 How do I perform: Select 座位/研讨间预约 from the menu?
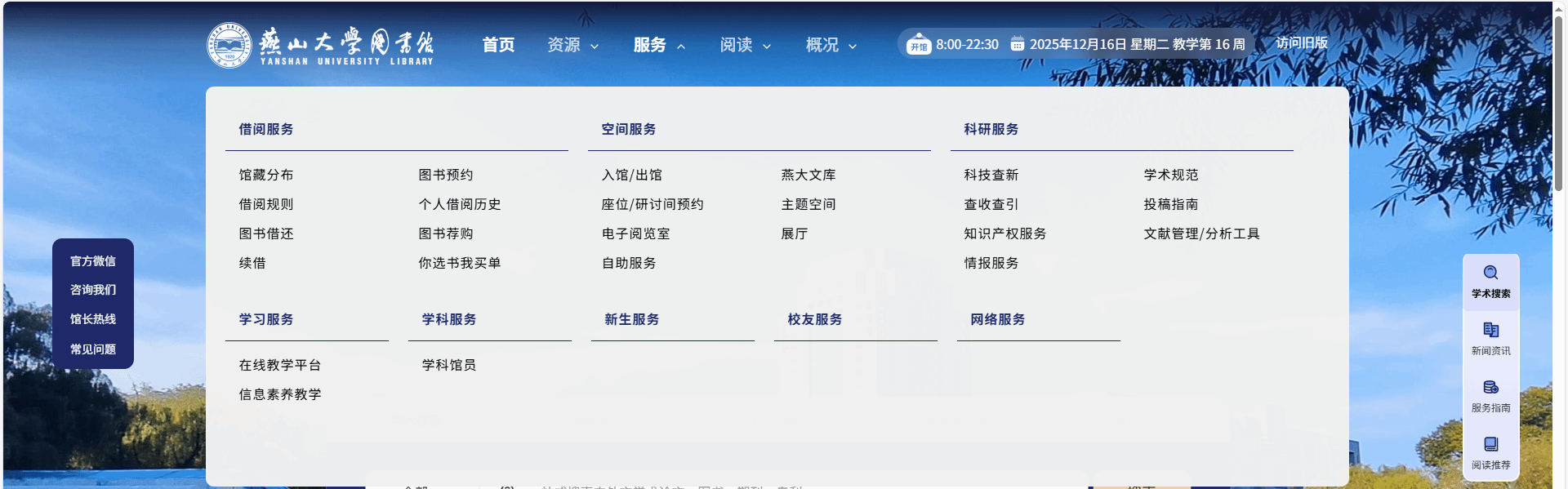pyautogui.click(x=652, y=204)
